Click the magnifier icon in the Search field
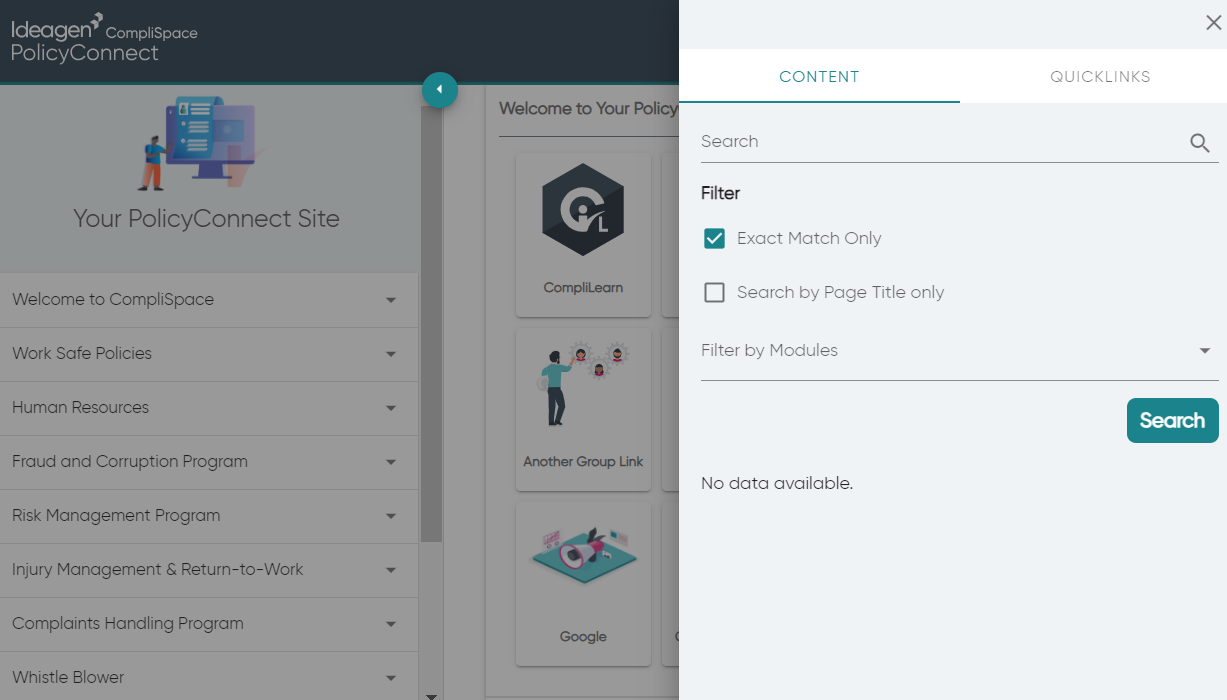The image size is (1227, 700). pos(1200,143)
